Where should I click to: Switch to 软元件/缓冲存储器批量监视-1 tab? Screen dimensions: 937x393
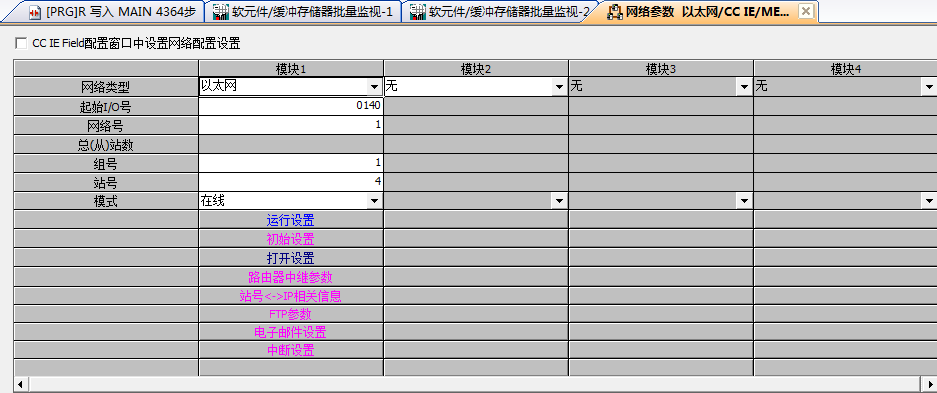click(304, 11)
